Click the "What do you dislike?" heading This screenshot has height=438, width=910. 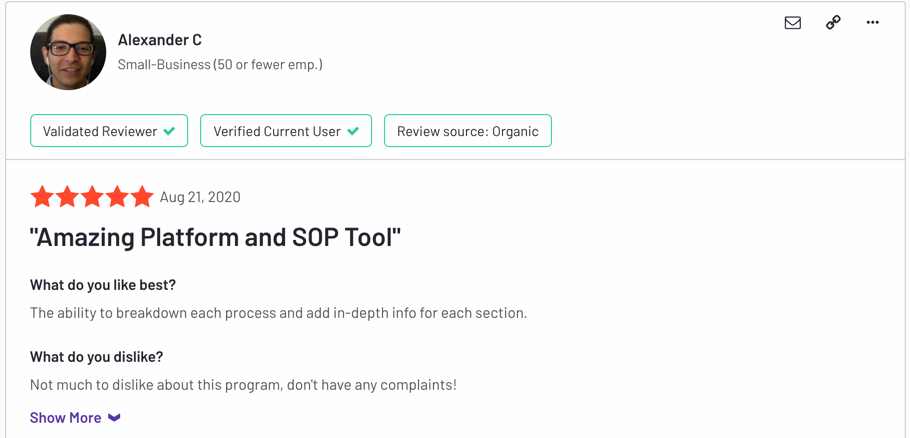tap(96, 357)
